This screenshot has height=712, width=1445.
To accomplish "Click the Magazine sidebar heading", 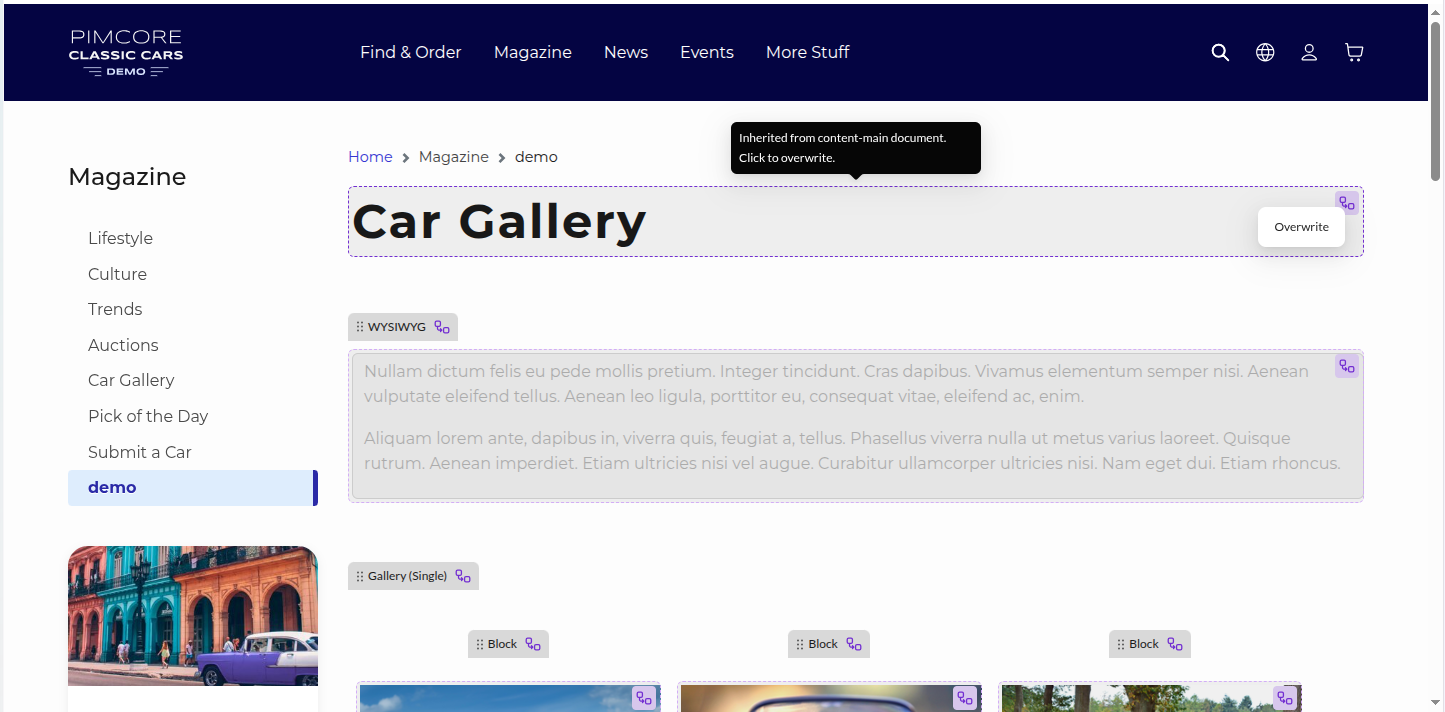I will coord(127,177).
